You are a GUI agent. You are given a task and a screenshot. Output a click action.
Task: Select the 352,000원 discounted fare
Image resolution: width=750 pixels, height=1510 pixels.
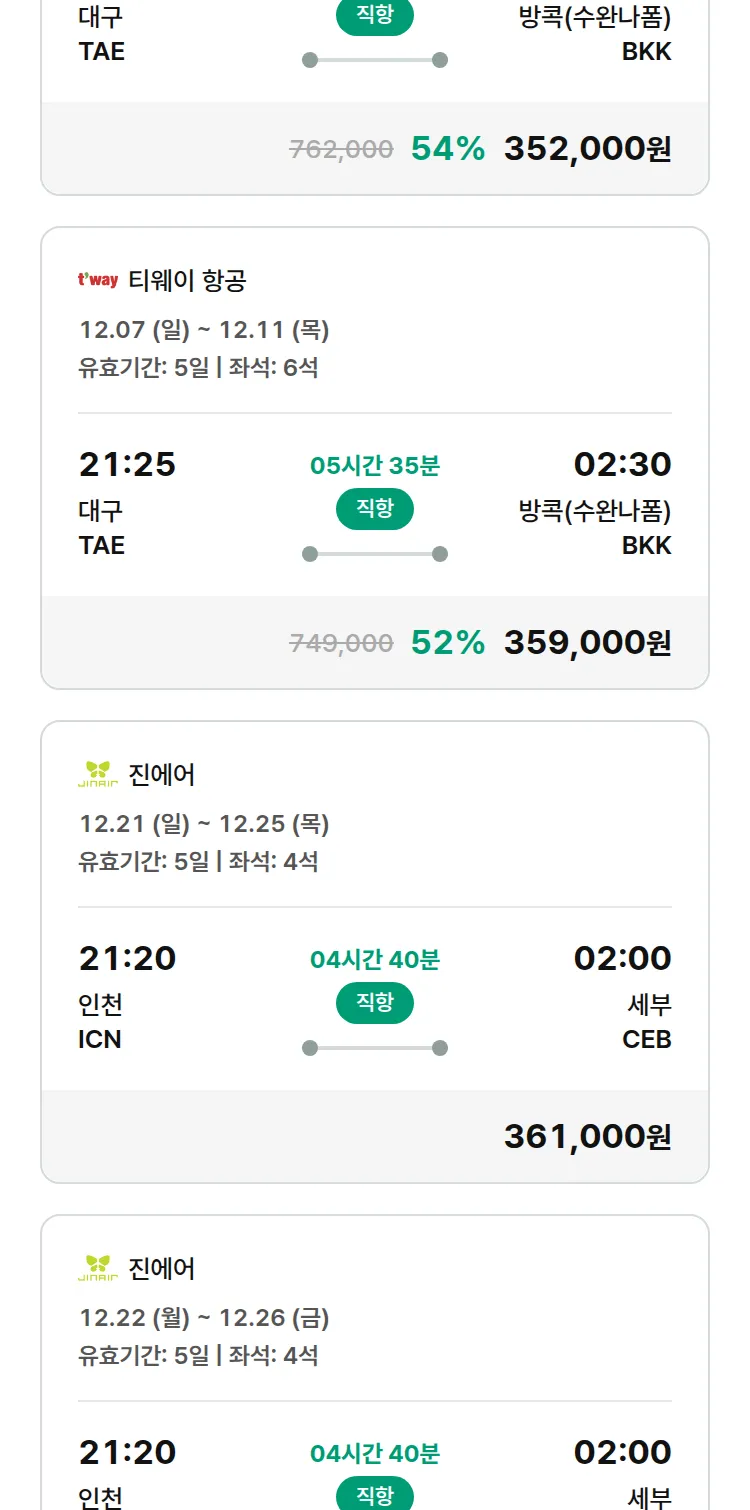click(587, 149)
